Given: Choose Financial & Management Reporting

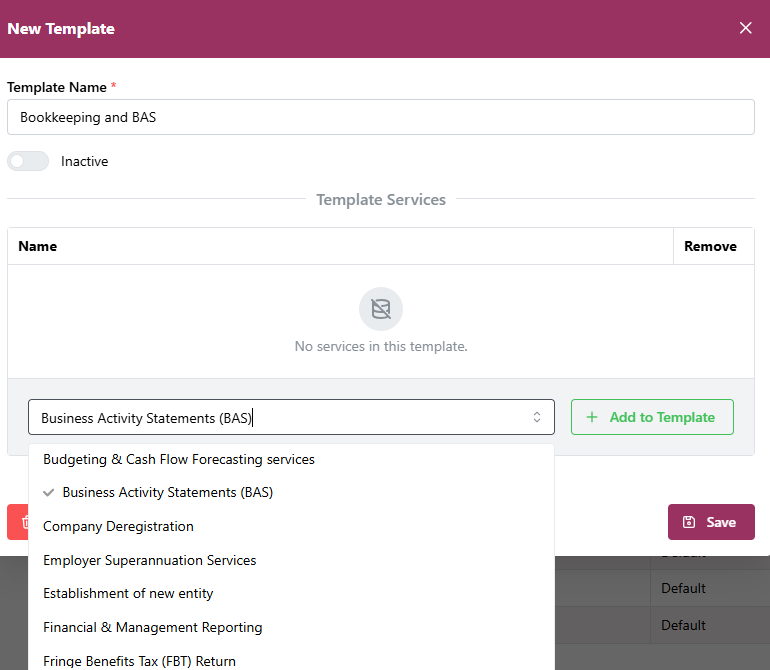Looking at the screenshot, I should point(152,627).
